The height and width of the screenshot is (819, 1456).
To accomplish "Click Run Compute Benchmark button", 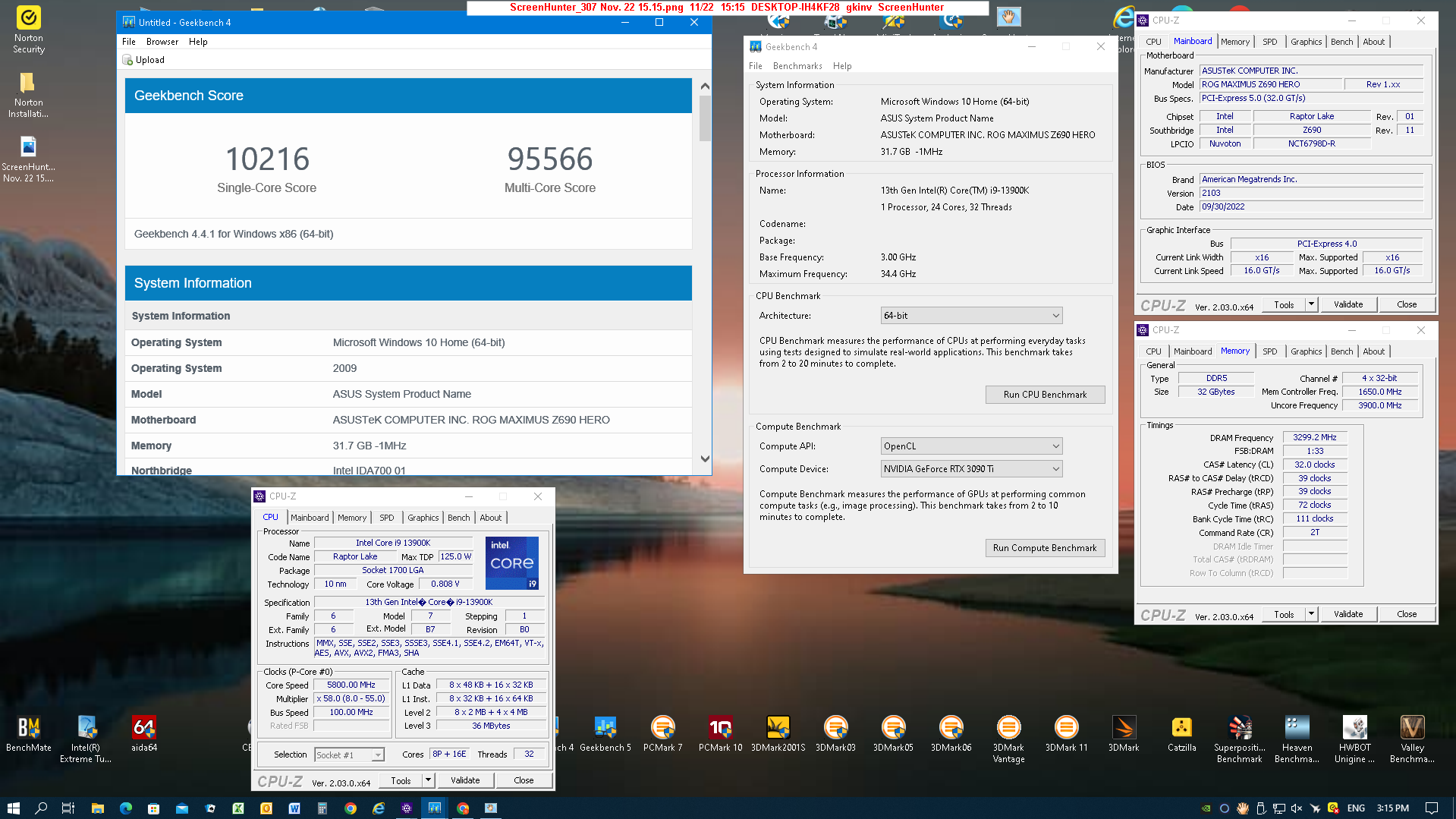I will [x=1045, y=548].
